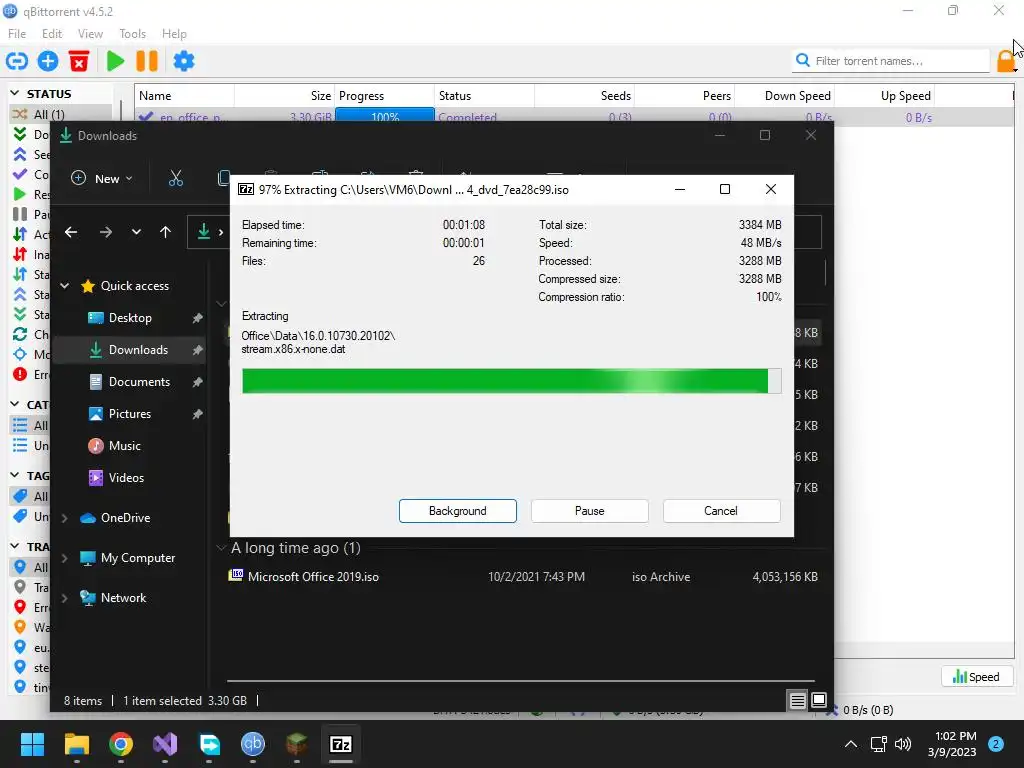Click the volume speaker tray icon
This screenshot has height=768, width=1024.
click(x=903, y=744)
